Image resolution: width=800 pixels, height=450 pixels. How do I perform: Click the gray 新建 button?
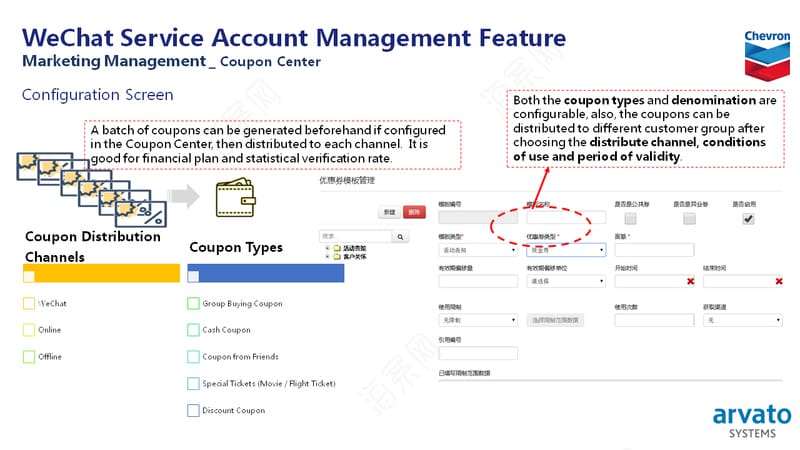pyautogui.click(x=389, y=212)
